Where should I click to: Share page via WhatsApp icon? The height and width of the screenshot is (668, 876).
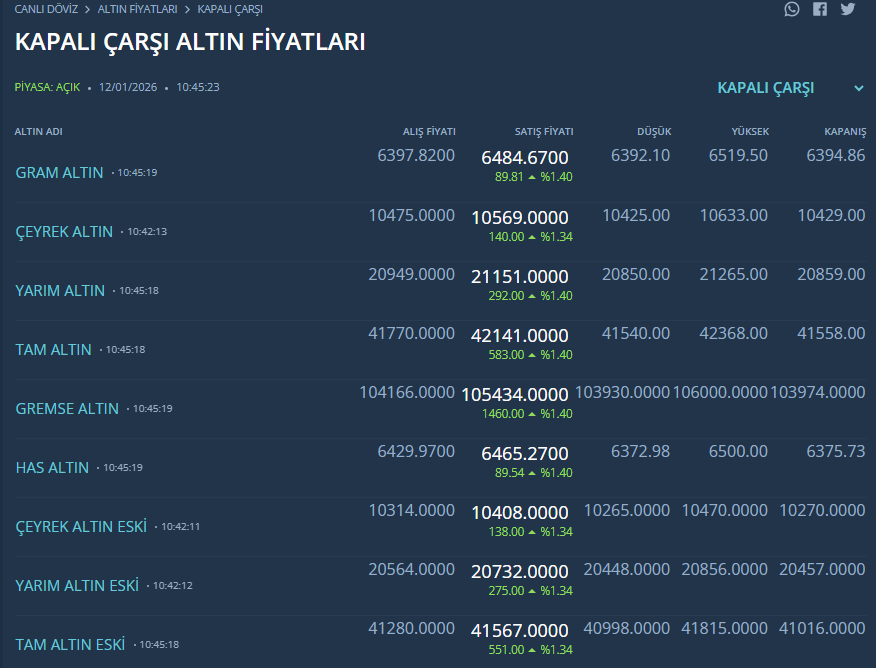click(x=792, y=9)
